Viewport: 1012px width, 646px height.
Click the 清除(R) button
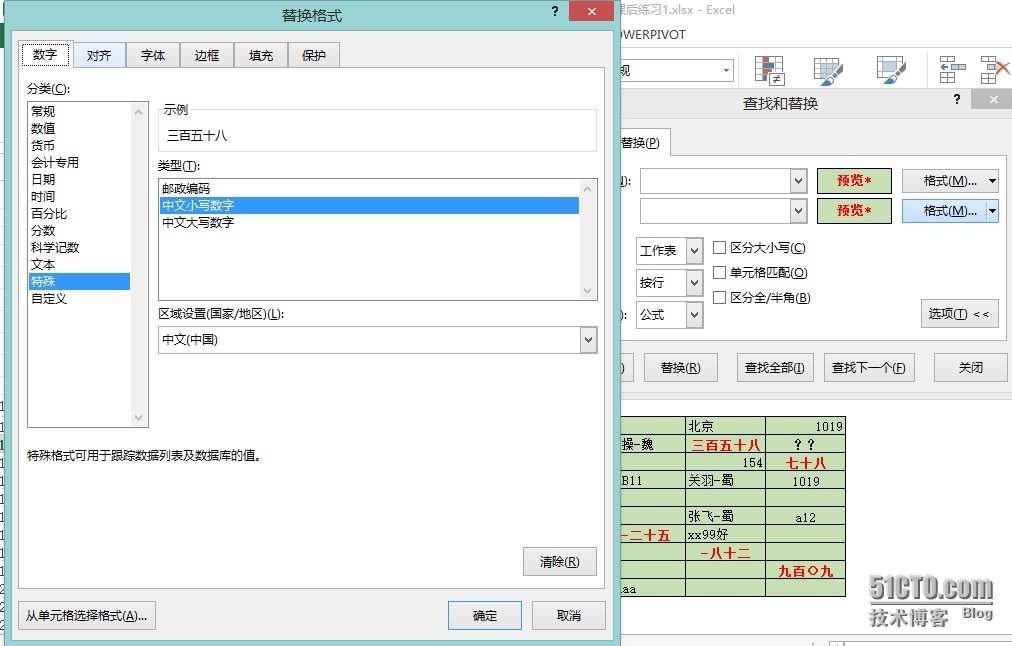point(560,561)
